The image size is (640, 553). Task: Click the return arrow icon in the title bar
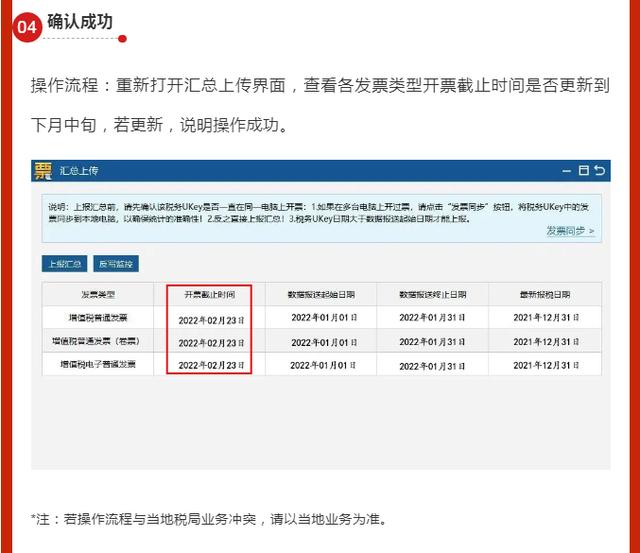click(599, 170)
